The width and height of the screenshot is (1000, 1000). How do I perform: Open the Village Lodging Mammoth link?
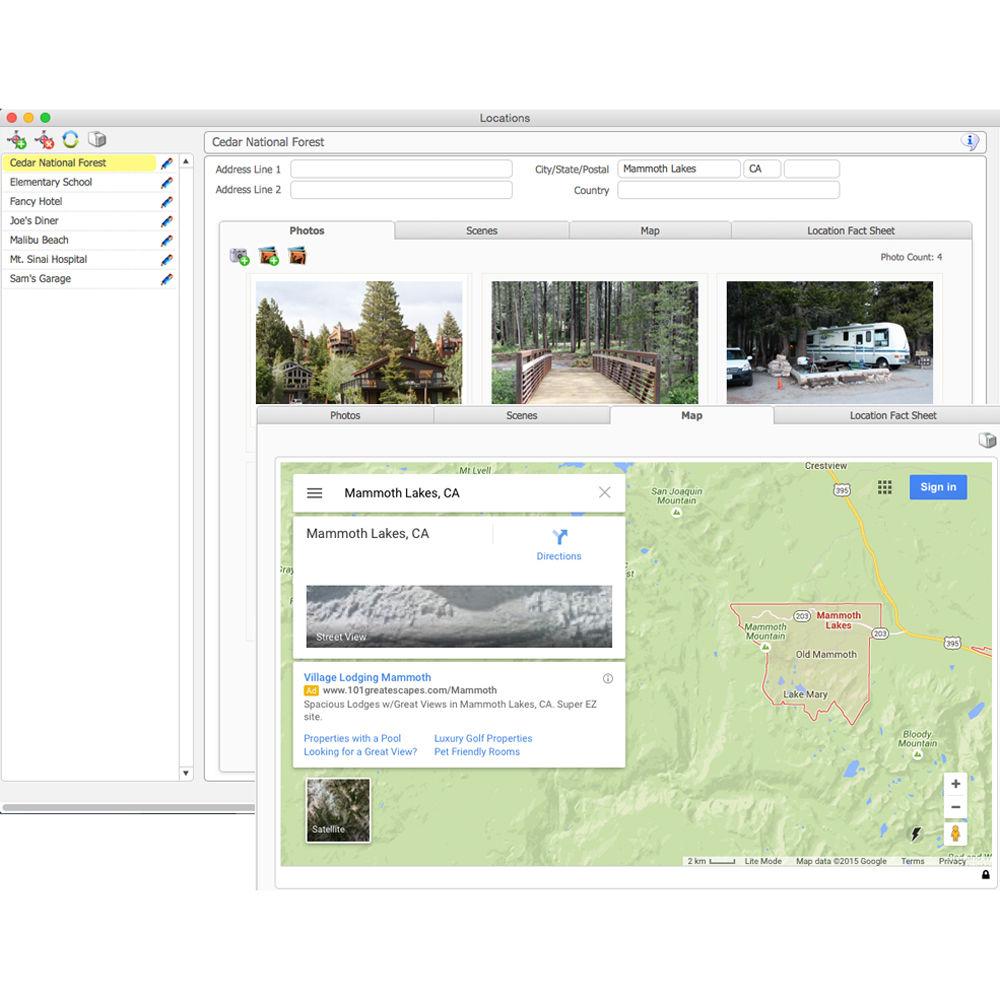(x=367, y=677)
